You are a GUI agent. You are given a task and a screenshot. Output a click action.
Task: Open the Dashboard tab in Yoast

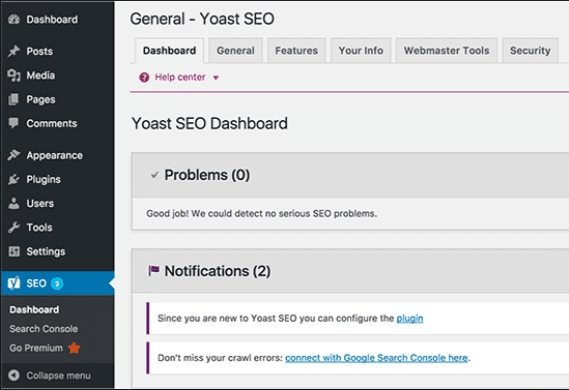click(169, 50)
